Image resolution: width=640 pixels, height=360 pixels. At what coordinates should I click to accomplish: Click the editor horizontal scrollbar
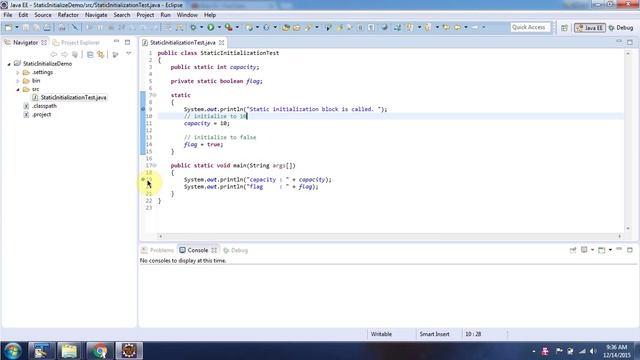click(x=390, y=236)
